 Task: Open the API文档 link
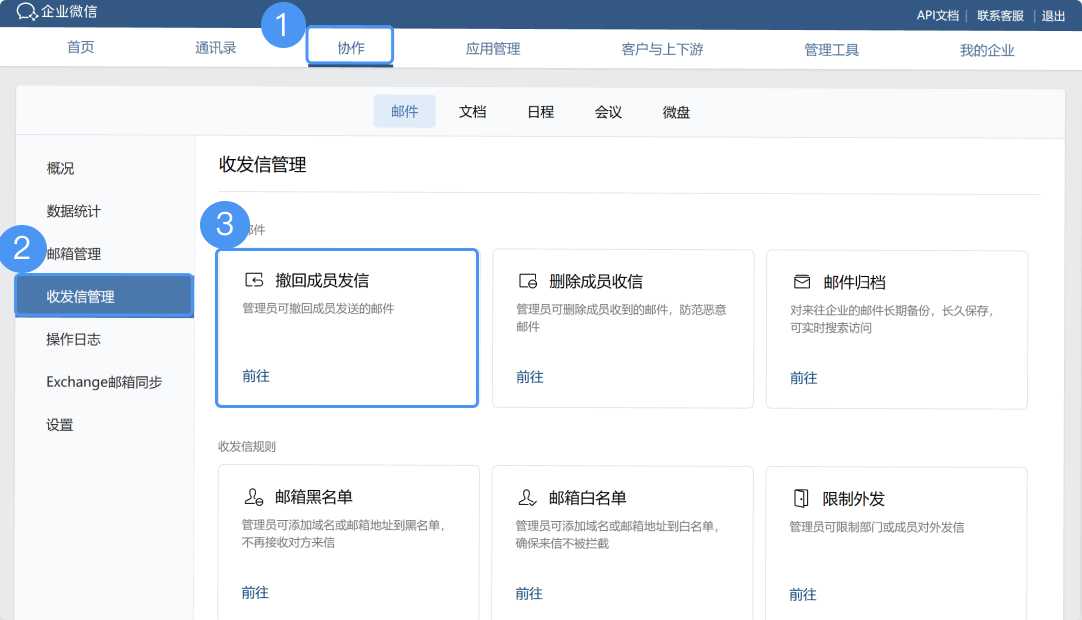(x=937, y=15)
